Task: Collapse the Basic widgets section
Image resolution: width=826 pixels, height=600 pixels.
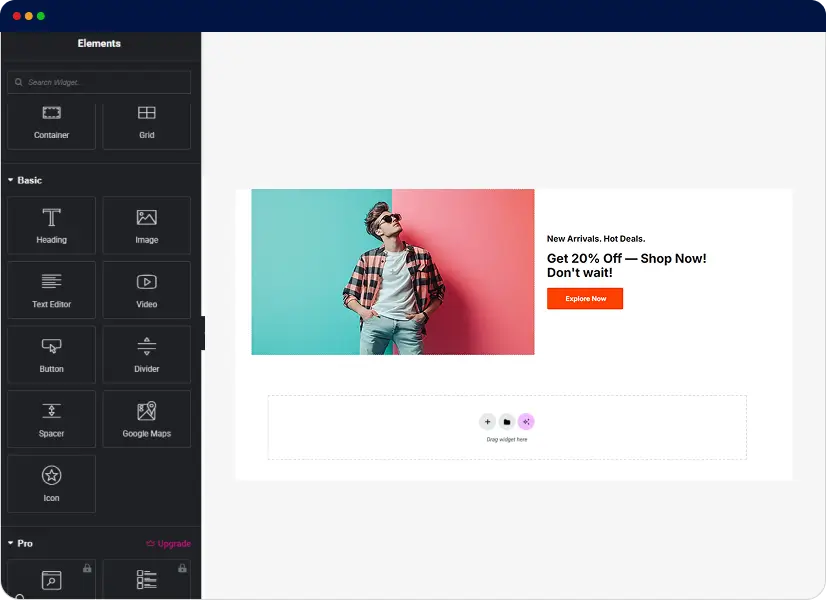Action: tap(25, 180)
